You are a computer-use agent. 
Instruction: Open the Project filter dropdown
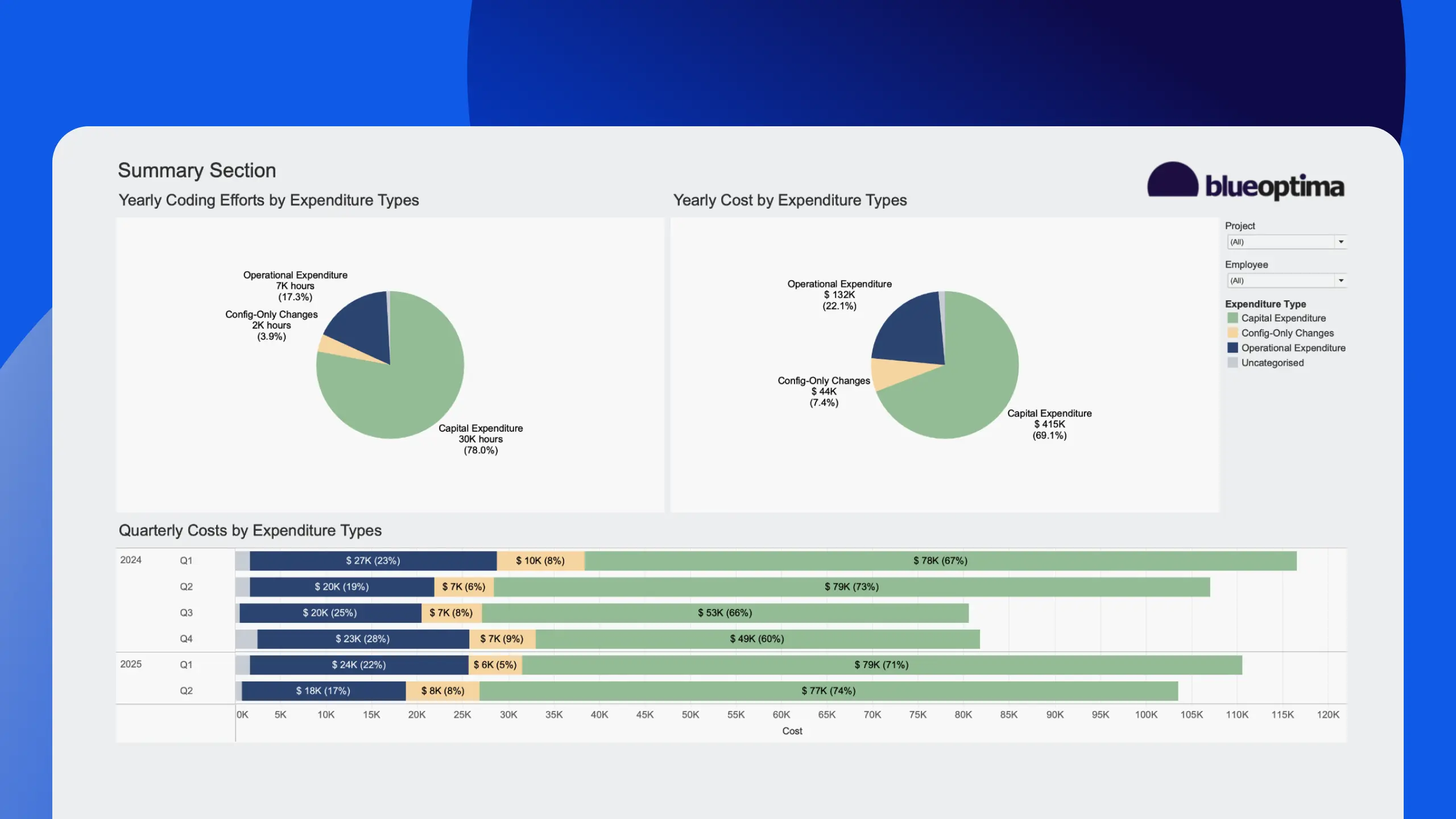click(x=1280, y=242)
